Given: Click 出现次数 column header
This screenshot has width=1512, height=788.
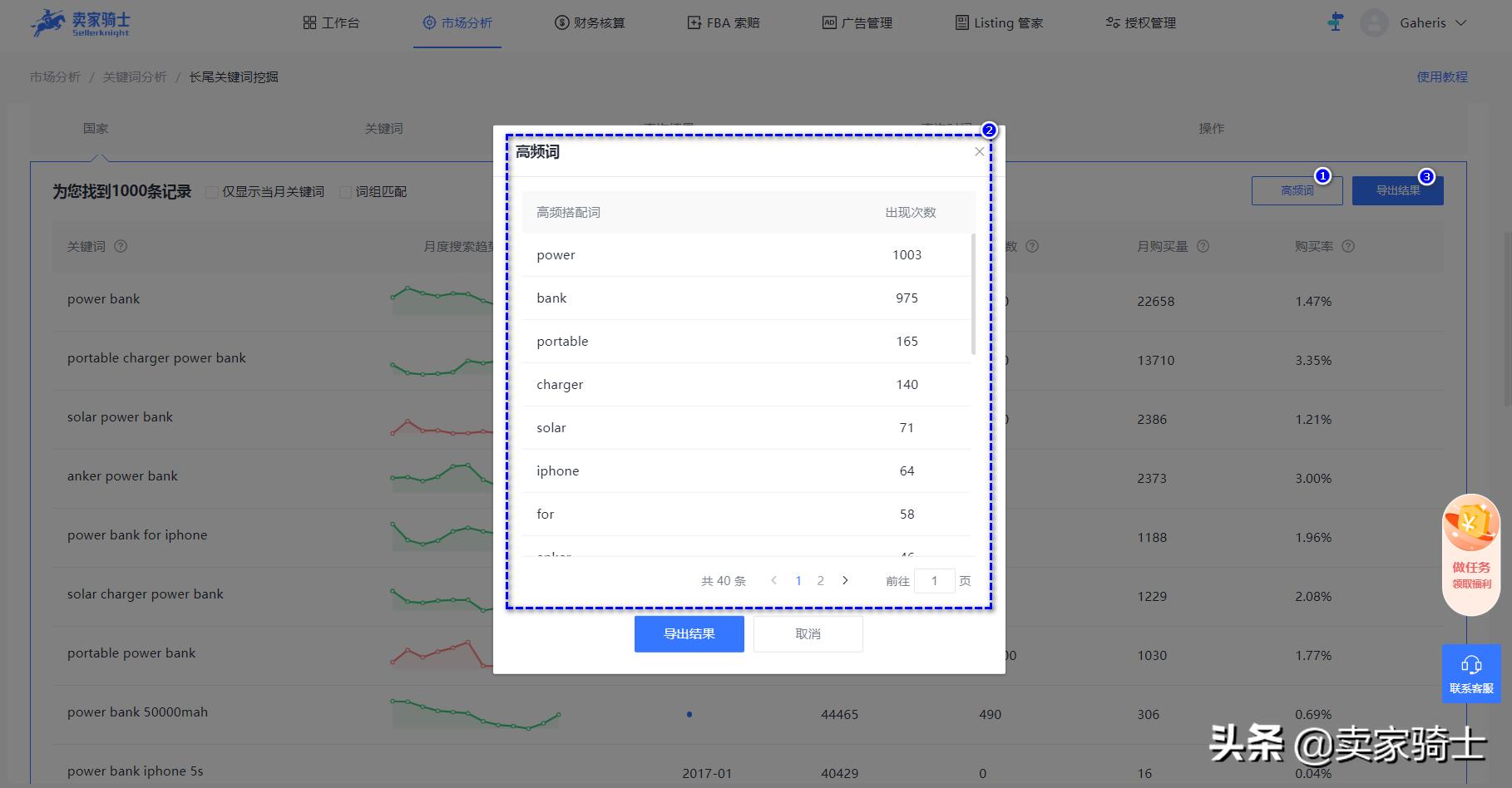Looking at the screenshot, I should pos(910,212).
